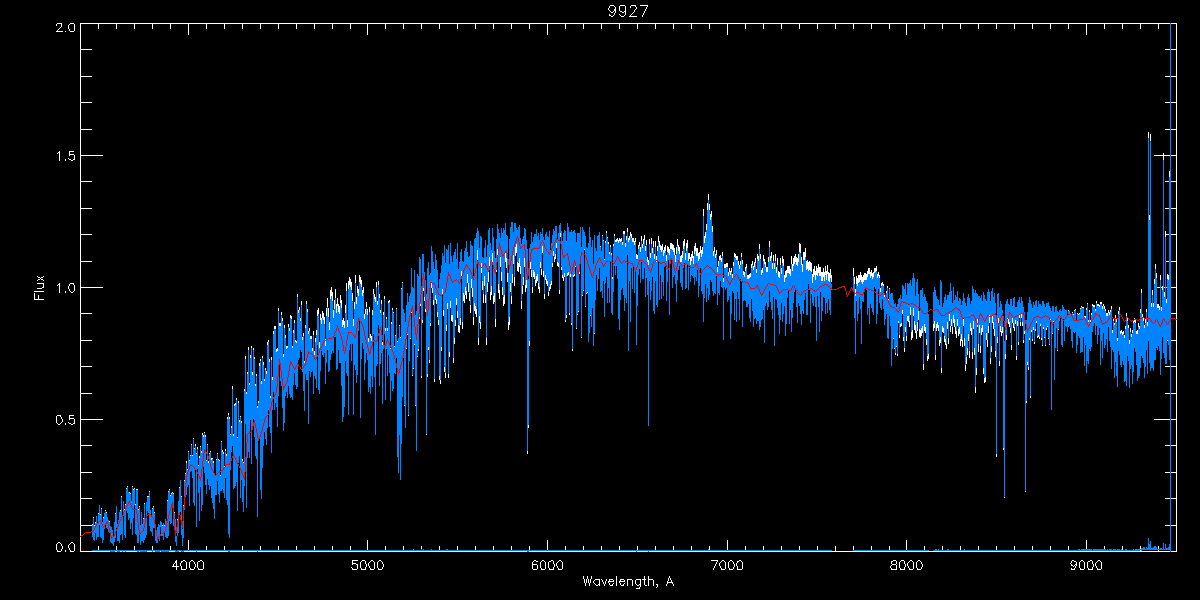Click the Flux y-axis label

[40, 288]
